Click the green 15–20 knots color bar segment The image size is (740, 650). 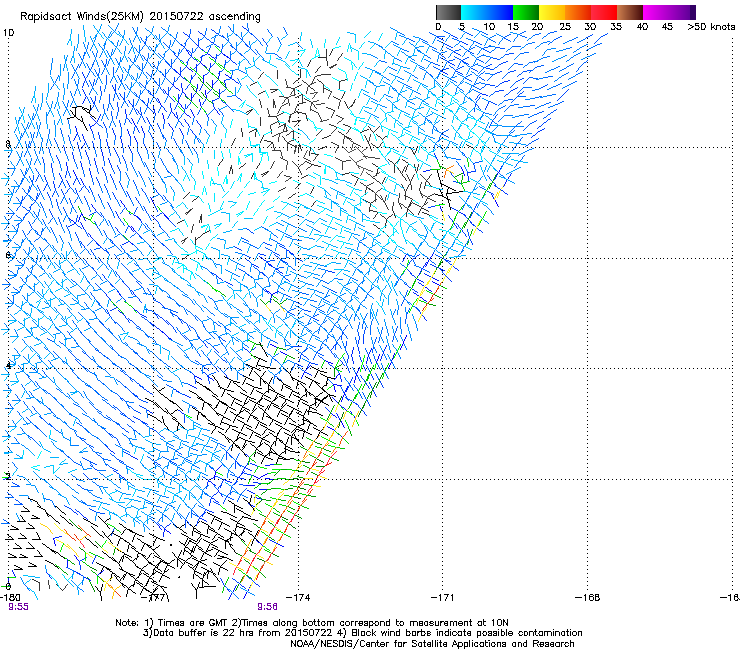click(526, 12)
